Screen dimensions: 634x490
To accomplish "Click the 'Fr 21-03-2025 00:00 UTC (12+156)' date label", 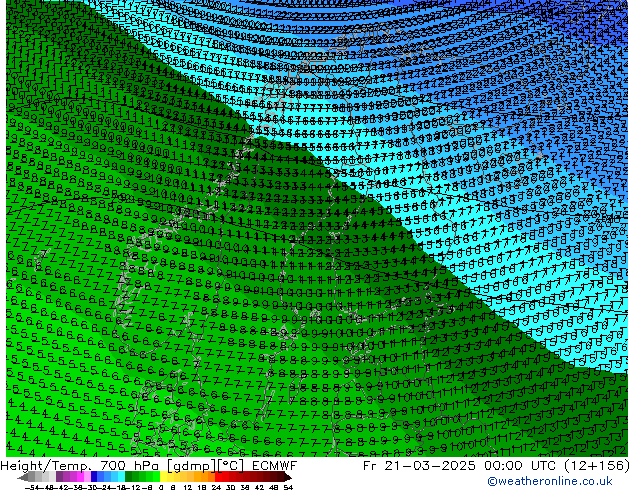I will [x=496, y=466].
